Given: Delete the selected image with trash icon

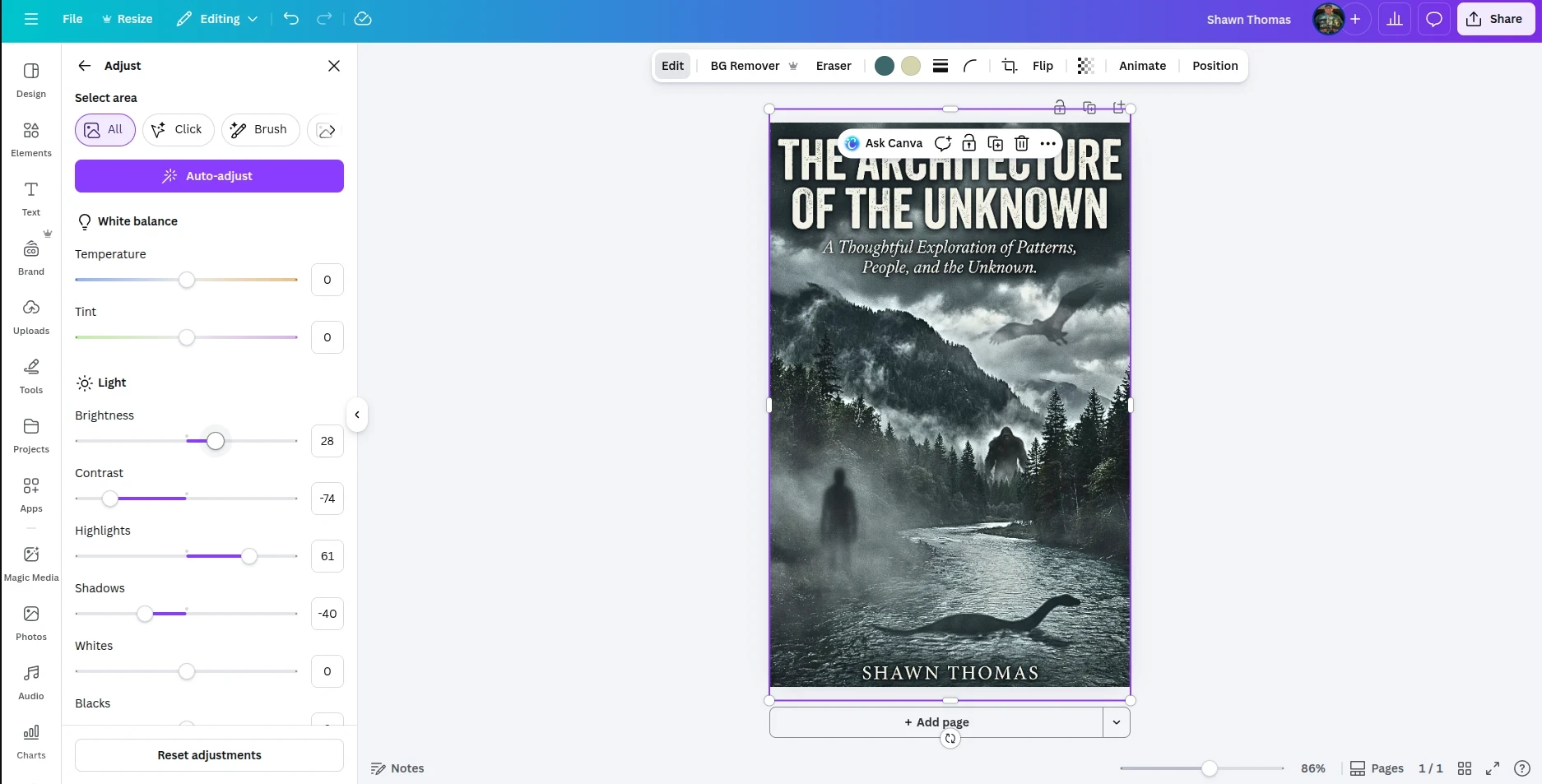Looking at the screenshot, I should pos(1021,143).
